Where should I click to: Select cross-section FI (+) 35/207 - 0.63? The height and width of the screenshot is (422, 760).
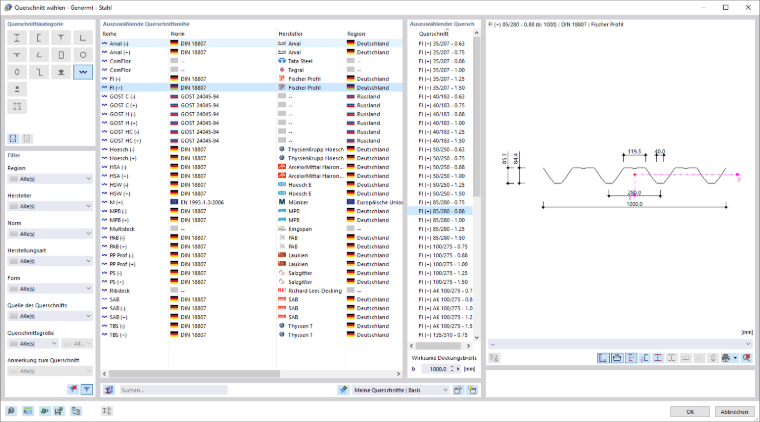click(x=442, y=44)
